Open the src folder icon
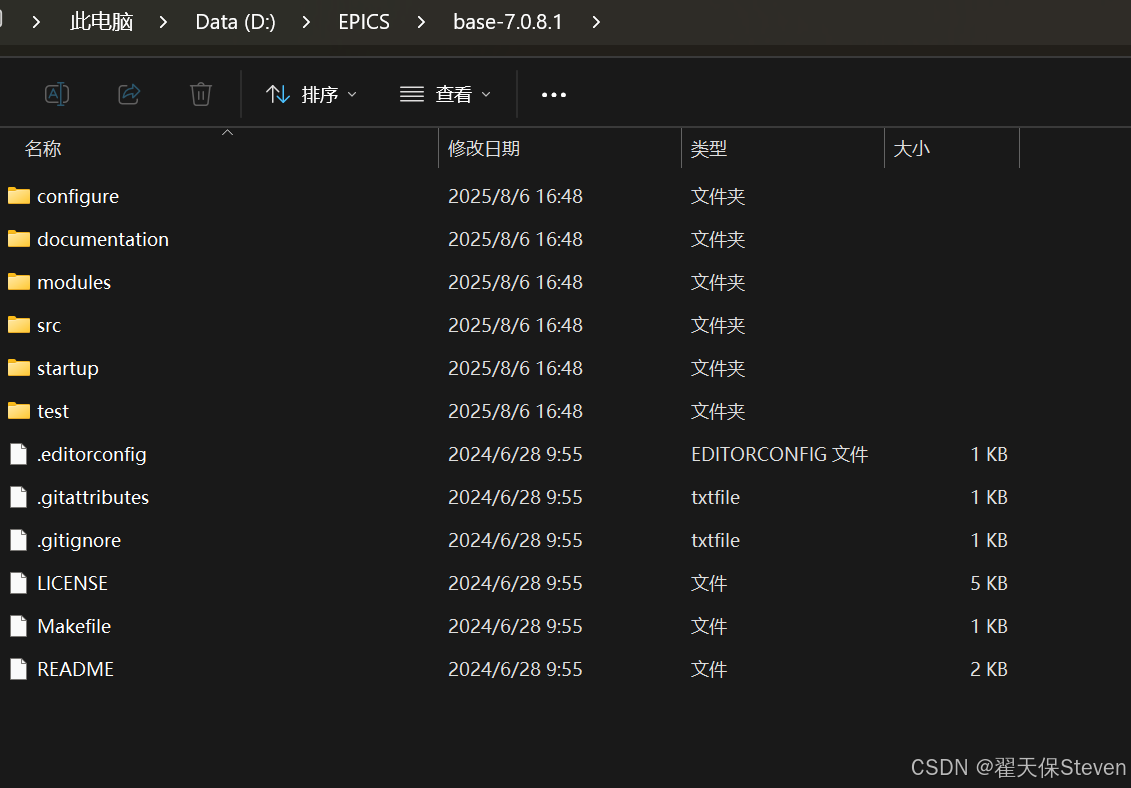 [x=18, y=325]
